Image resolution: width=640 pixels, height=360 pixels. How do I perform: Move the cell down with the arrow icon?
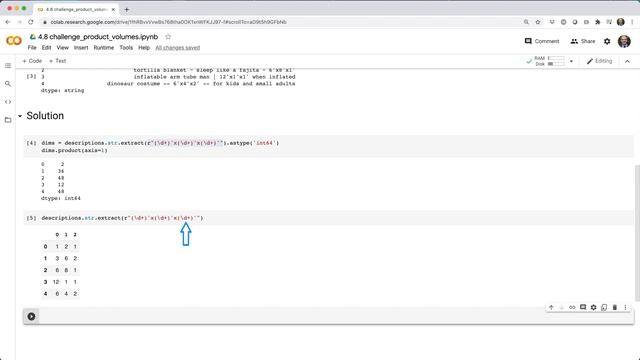[562, 307]
